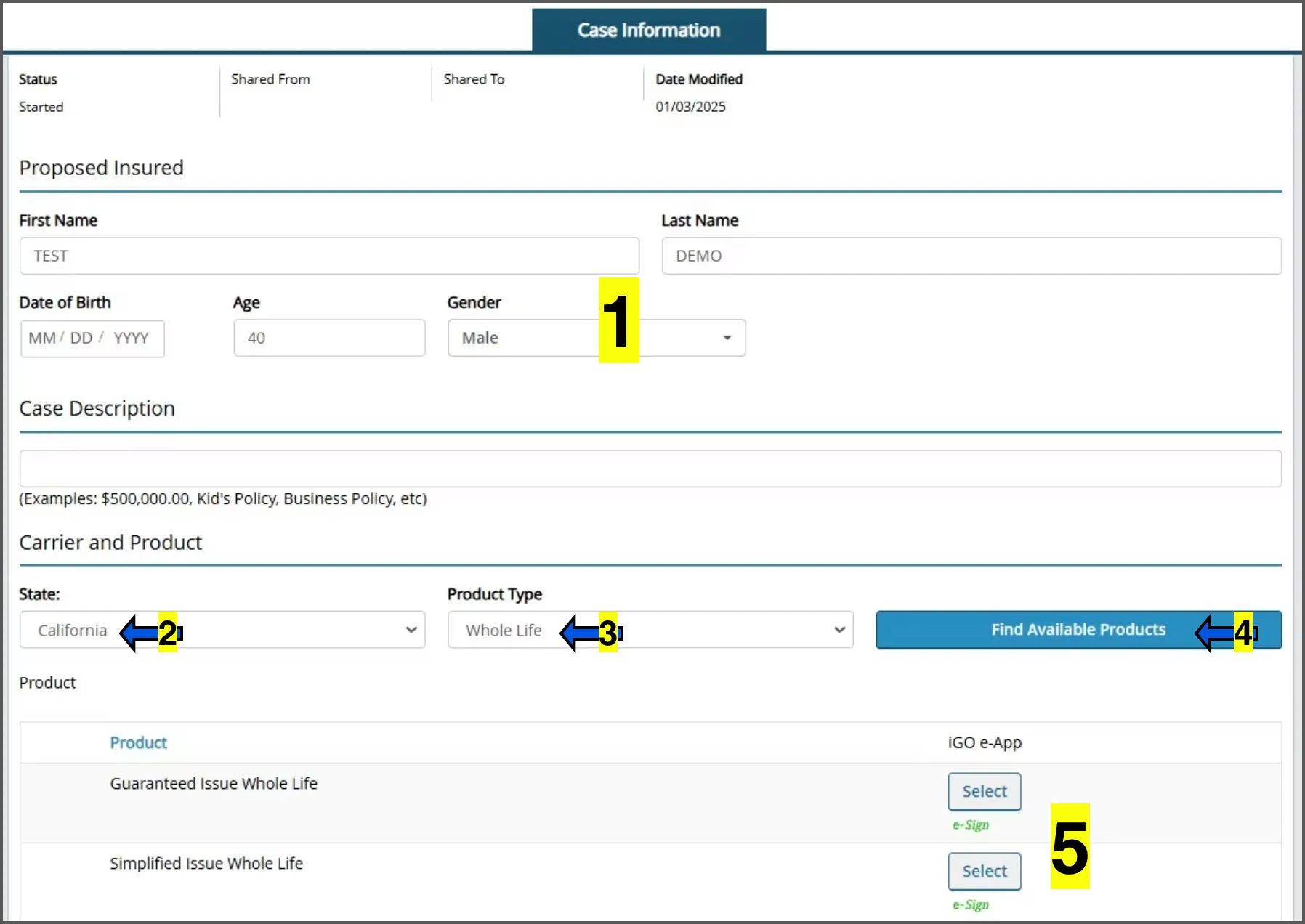The image size is (1305, 924).
Task: Click Find Available Products button
Action: point(1078,630)
